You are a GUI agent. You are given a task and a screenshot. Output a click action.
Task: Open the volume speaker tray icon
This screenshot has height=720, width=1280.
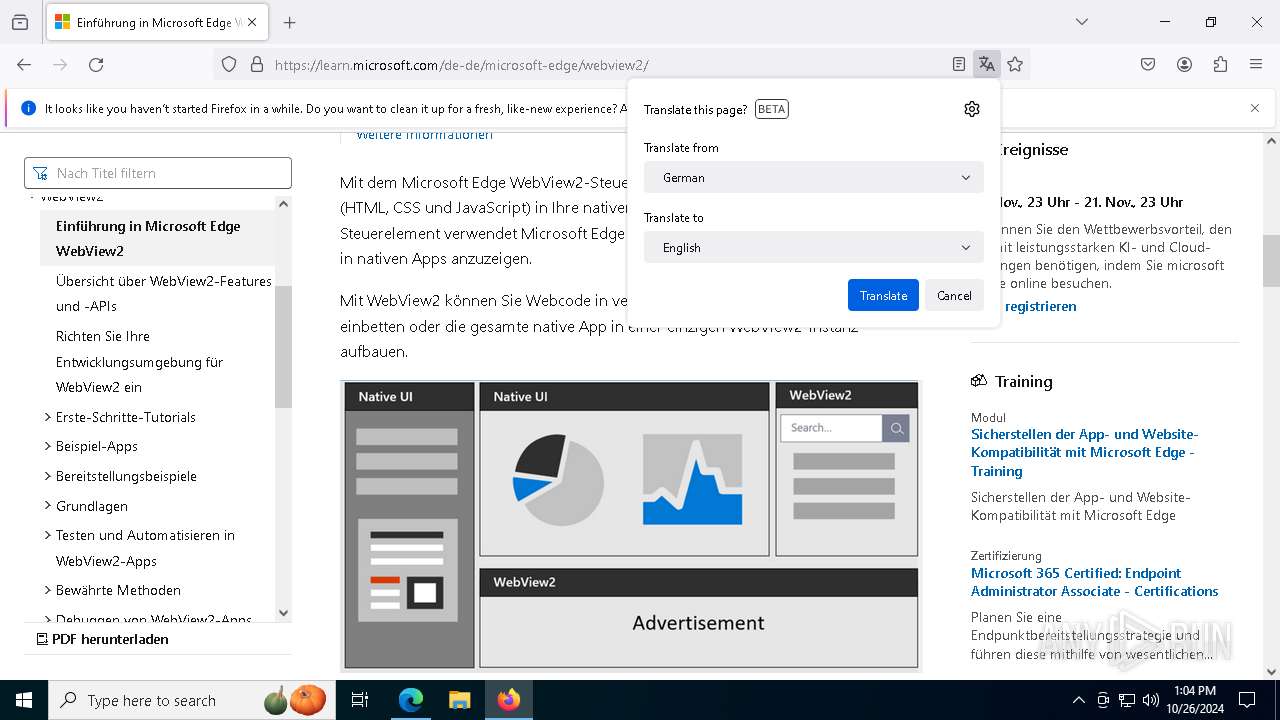1151,700
